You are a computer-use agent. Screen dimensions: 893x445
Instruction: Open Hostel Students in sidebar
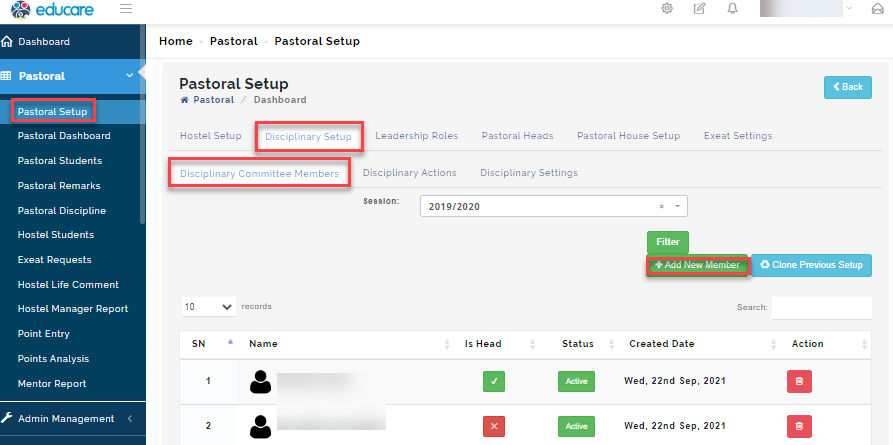click(x=56, y=235)
